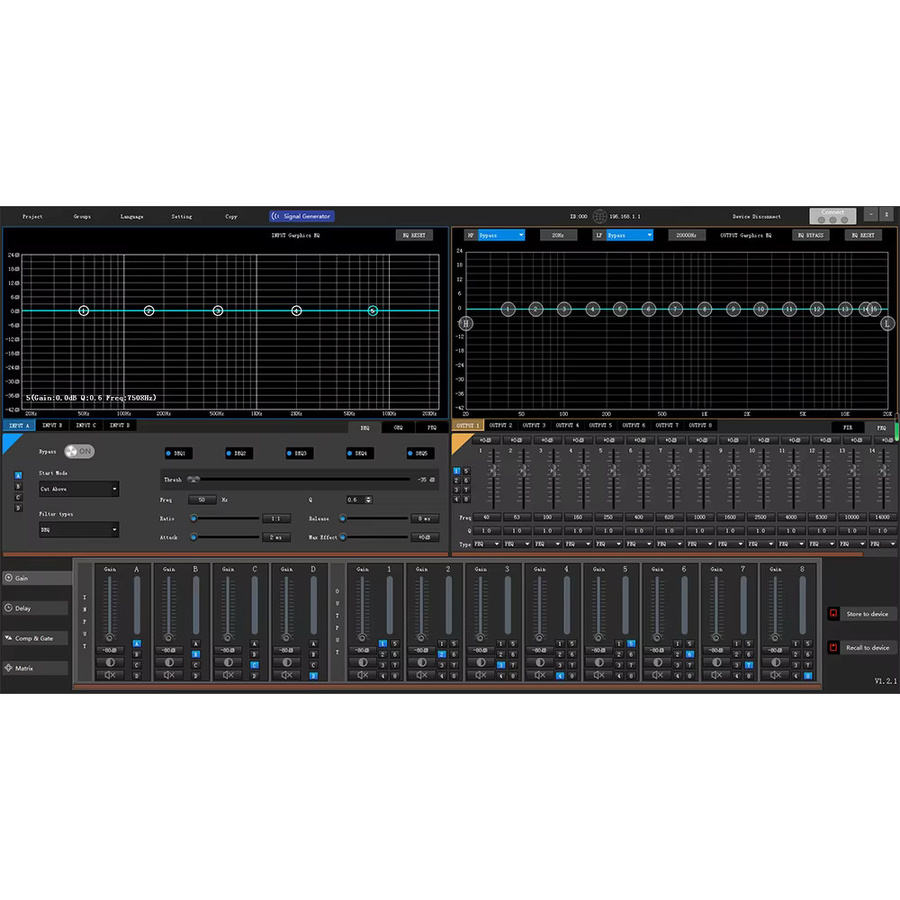Toggle route 5 on output channel 1 strip
This screenshot has width=900, height=900.
pos(395,643)
